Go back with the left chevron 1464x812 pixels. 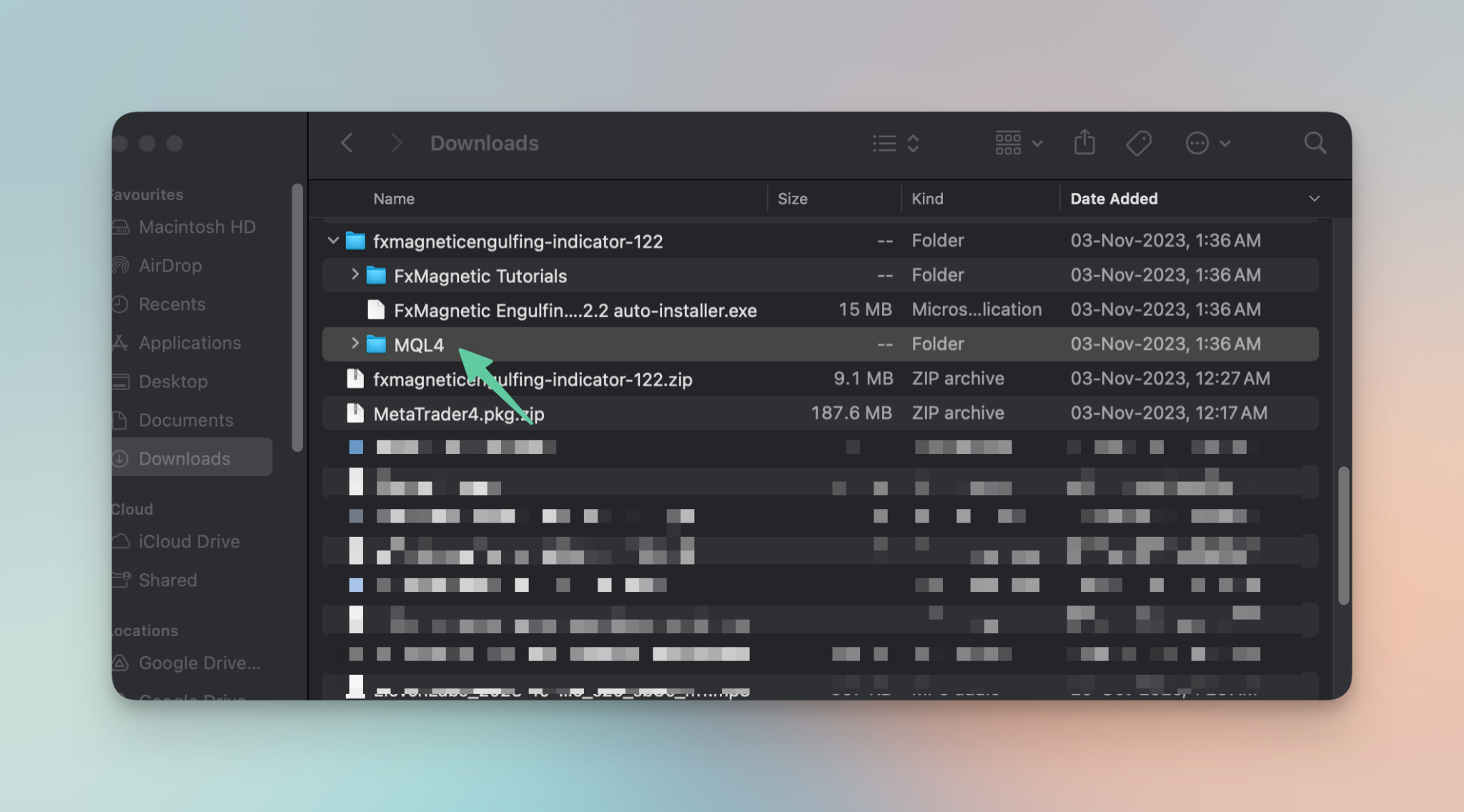click(x=347, y=143)
